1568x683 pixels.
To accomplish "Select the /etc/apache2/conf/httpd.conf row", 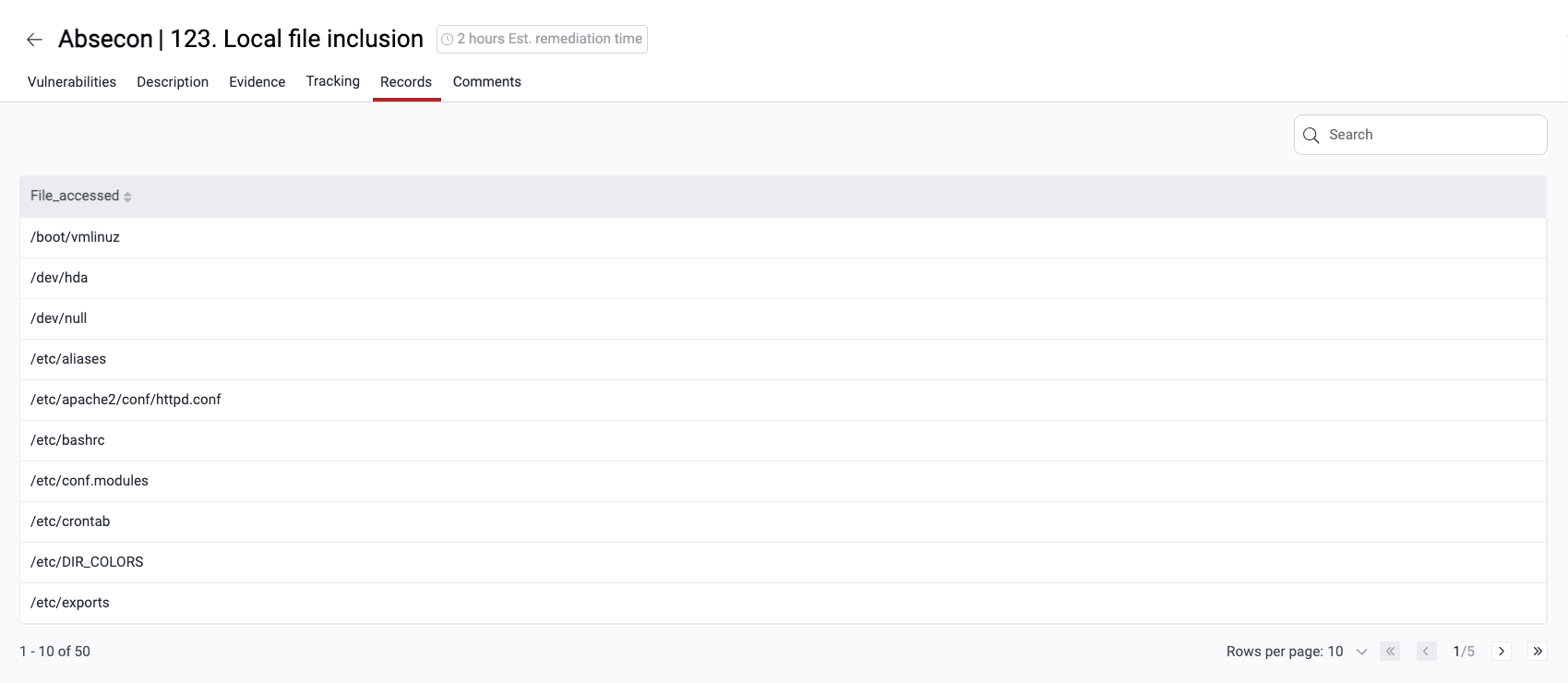I will (783, 400).
